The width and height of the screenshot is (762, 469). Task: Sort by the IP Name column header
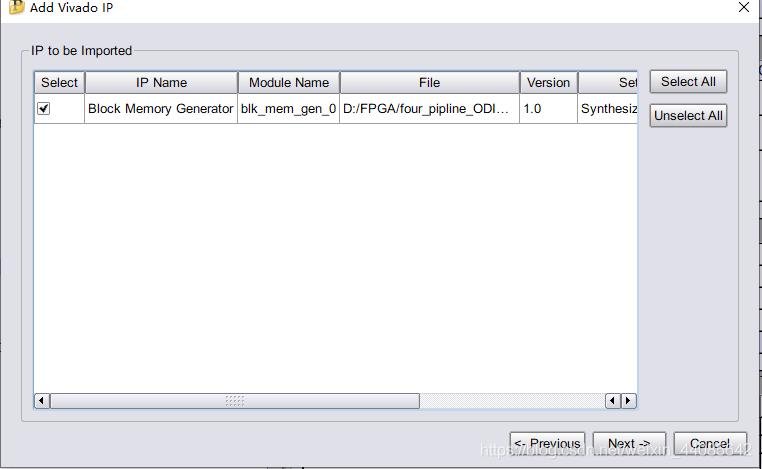161,83
